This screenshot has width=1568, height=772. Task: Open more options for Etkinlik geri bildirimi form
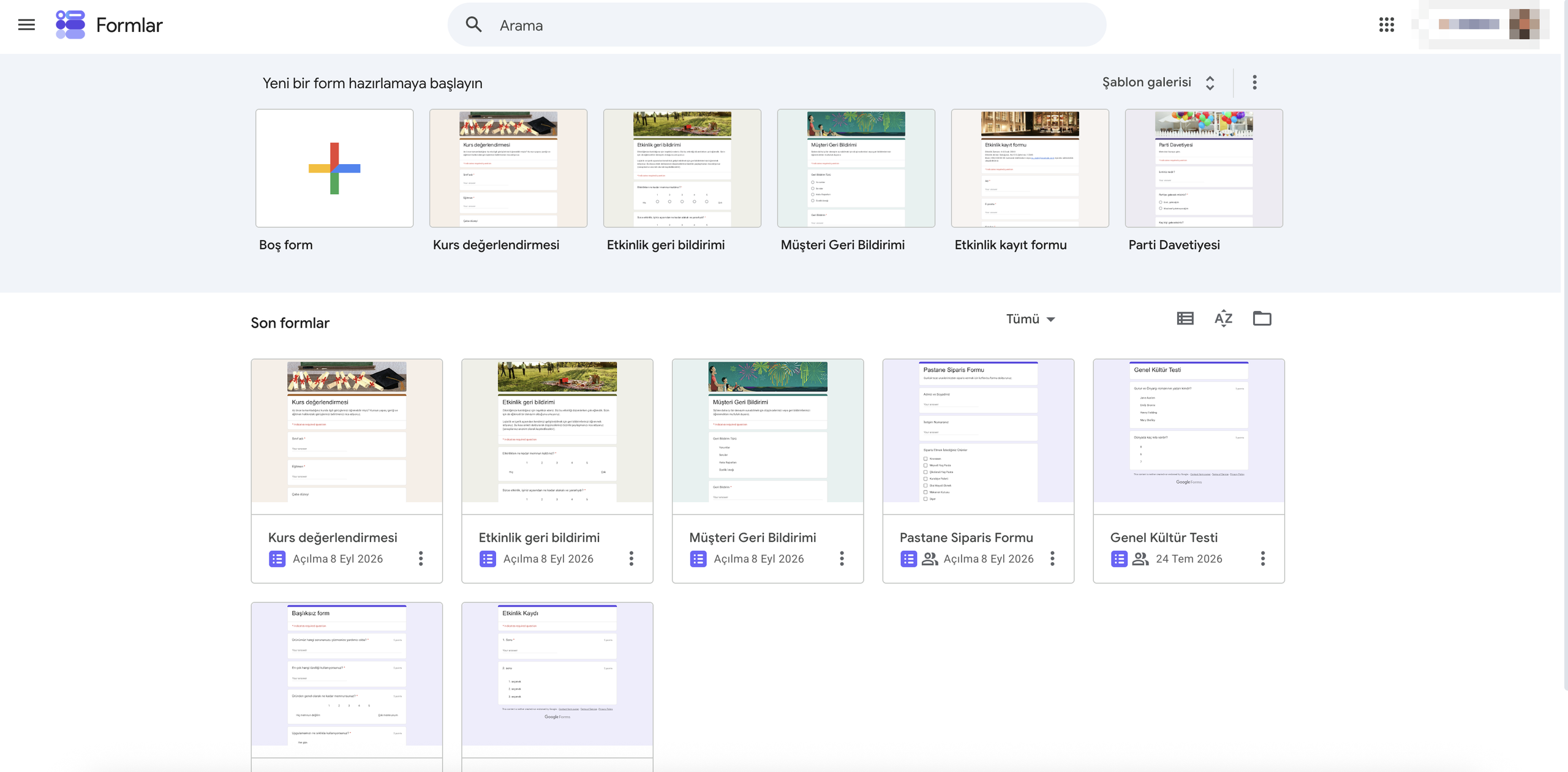coord(631,558)
